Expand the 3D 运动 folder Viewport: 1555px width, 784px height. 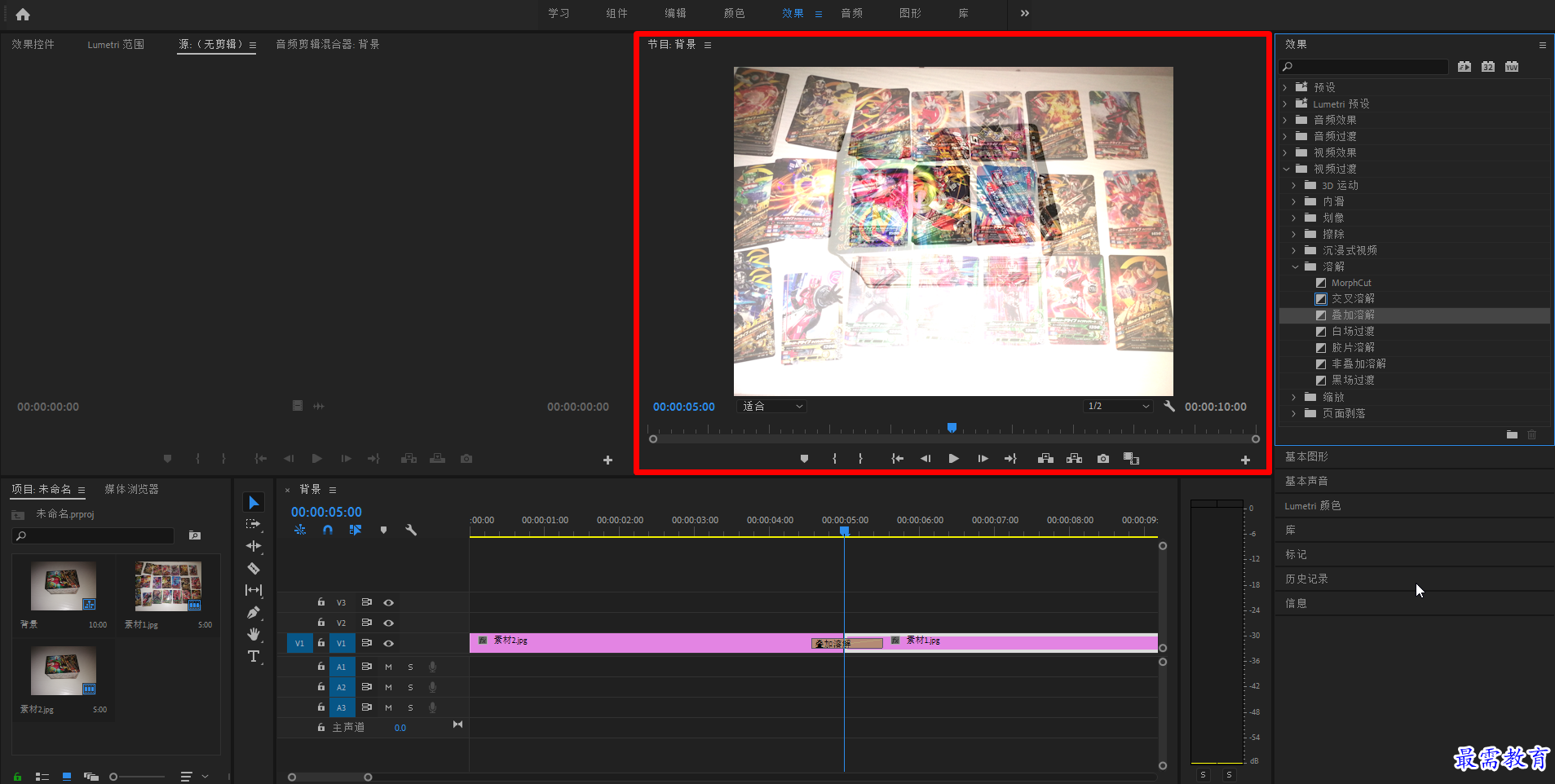1295,185
